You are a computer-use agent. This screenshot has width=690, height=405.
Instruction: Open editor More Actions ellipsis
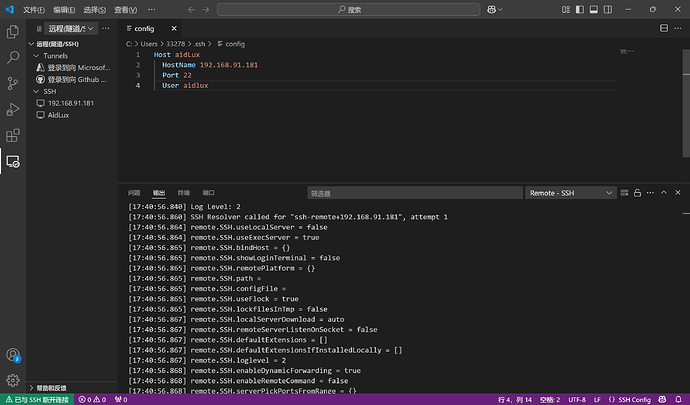pyautogui.click(x=678, y=28)
